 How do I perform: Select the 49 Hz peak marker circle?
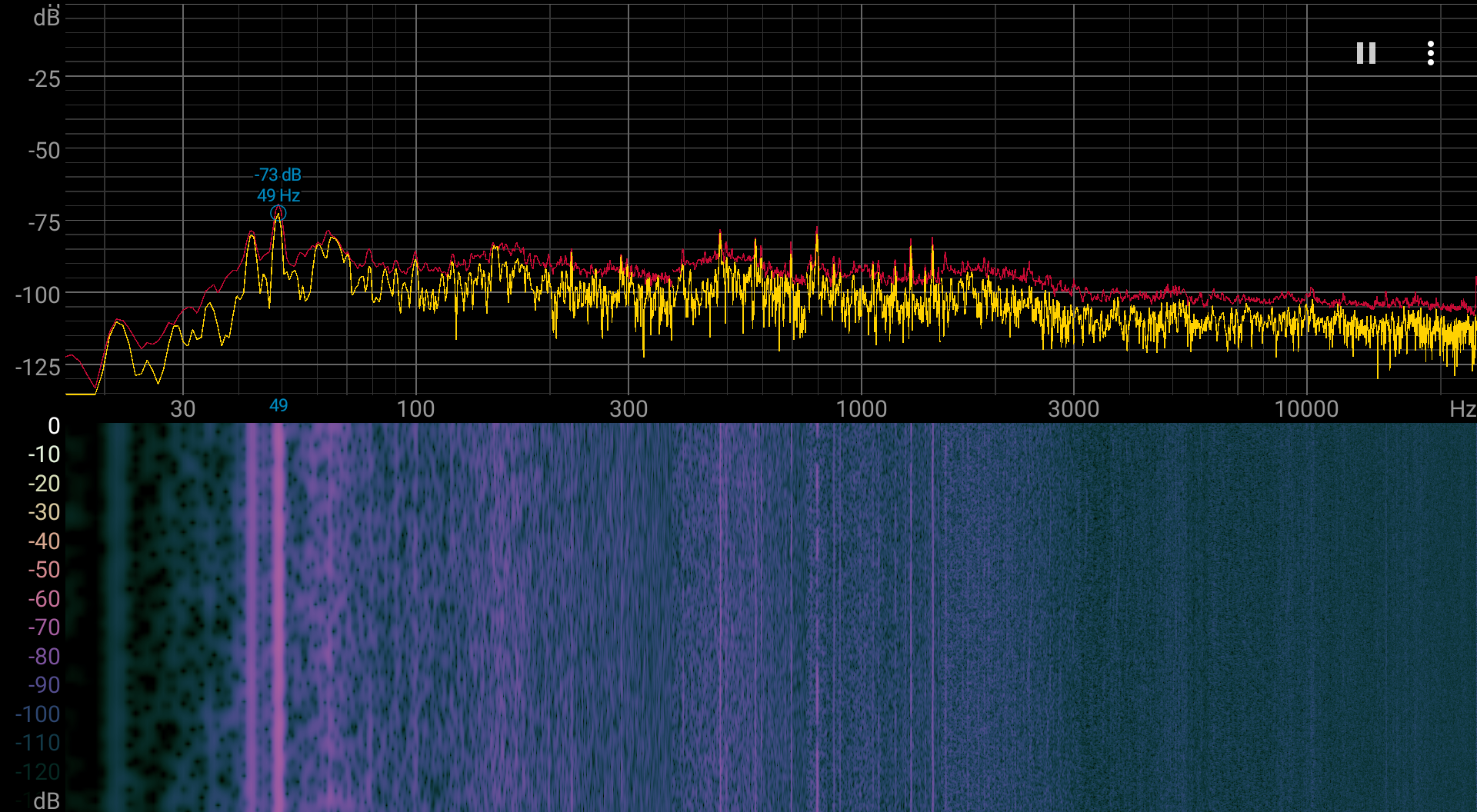coord(278,213)
